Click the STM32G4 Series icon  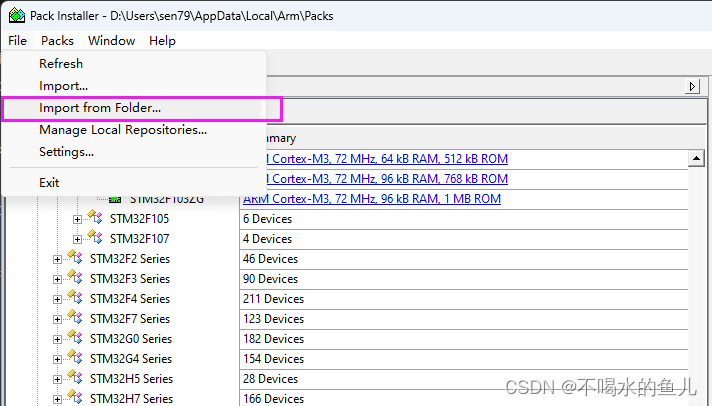75,357
